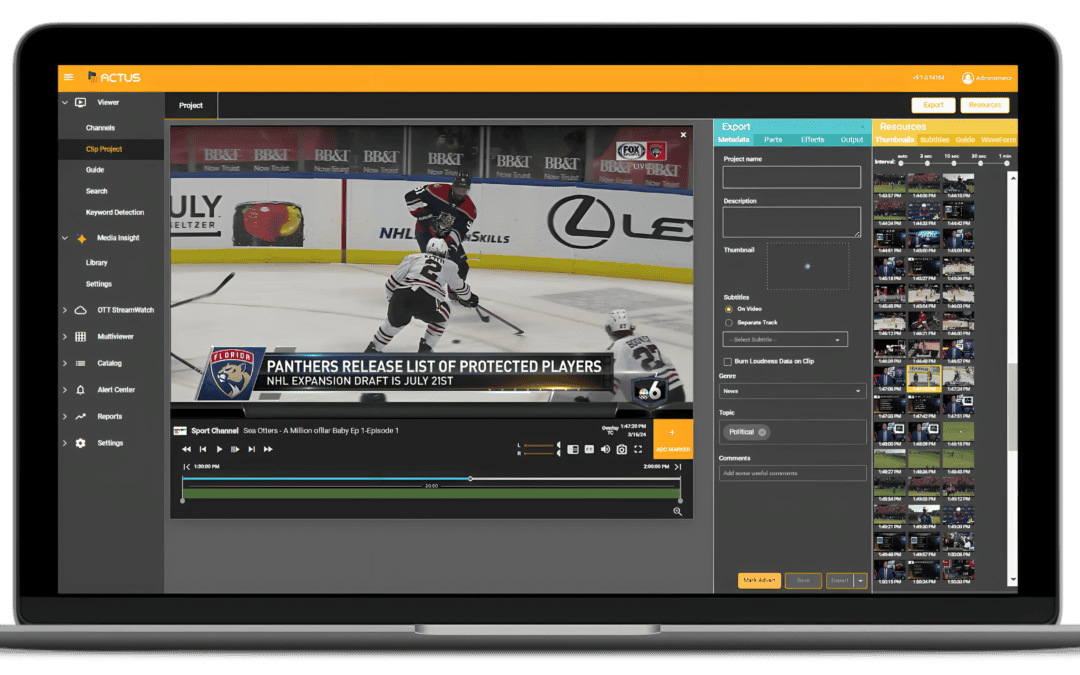Expand the Alert Center section

click(x=65, y=390)
